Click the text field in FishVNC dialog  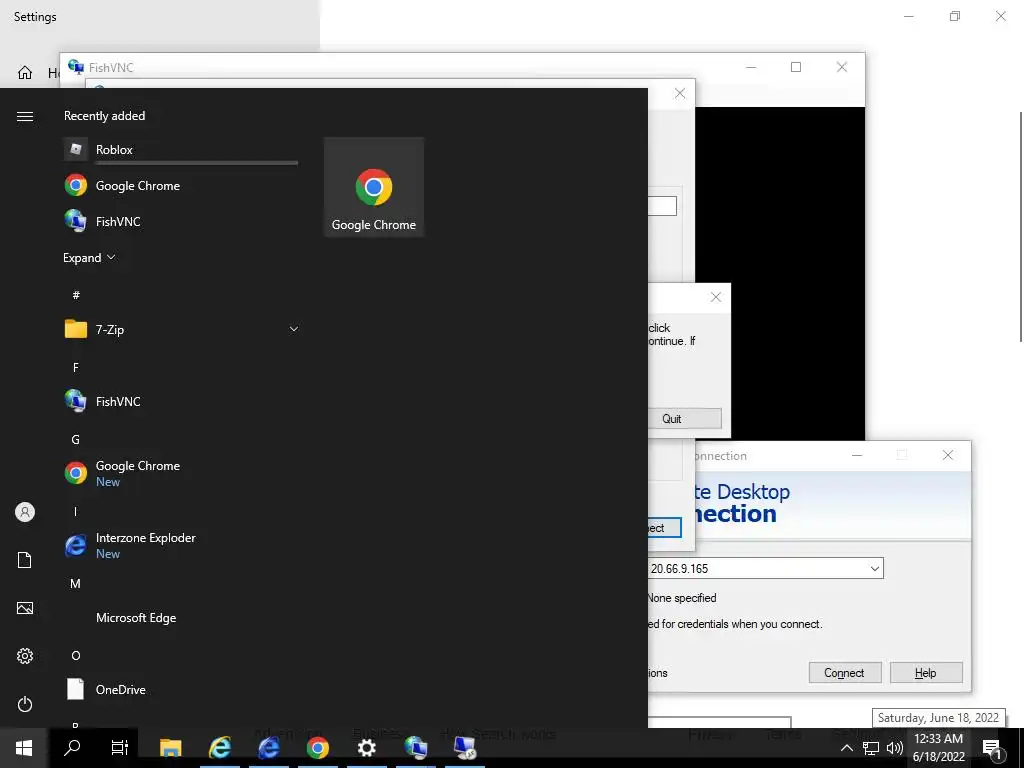click(x=662, y=206)
